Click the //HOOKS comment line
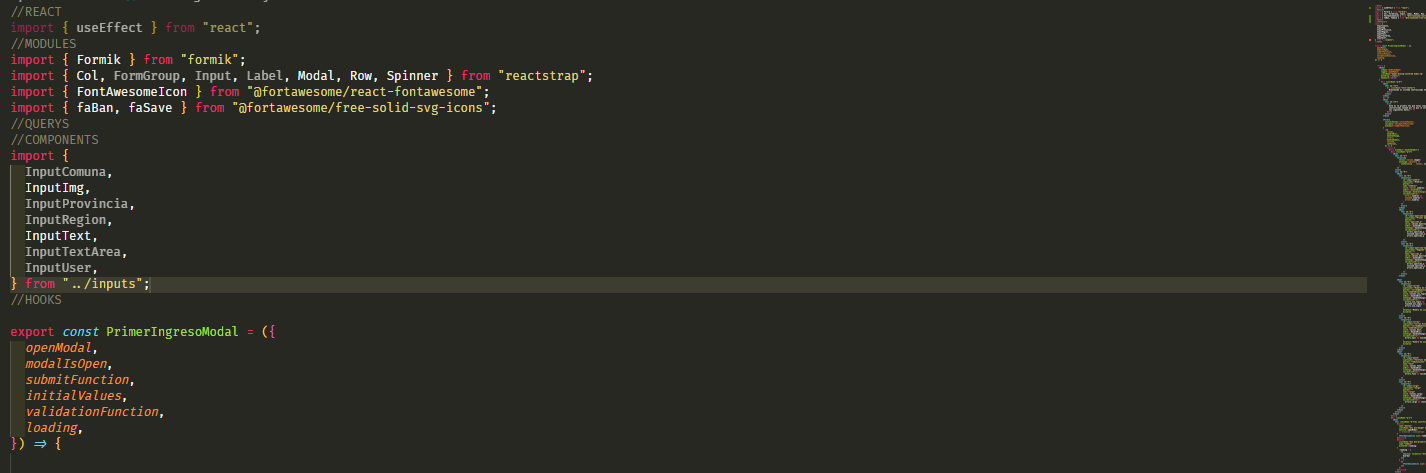 [x=36, y=300]
